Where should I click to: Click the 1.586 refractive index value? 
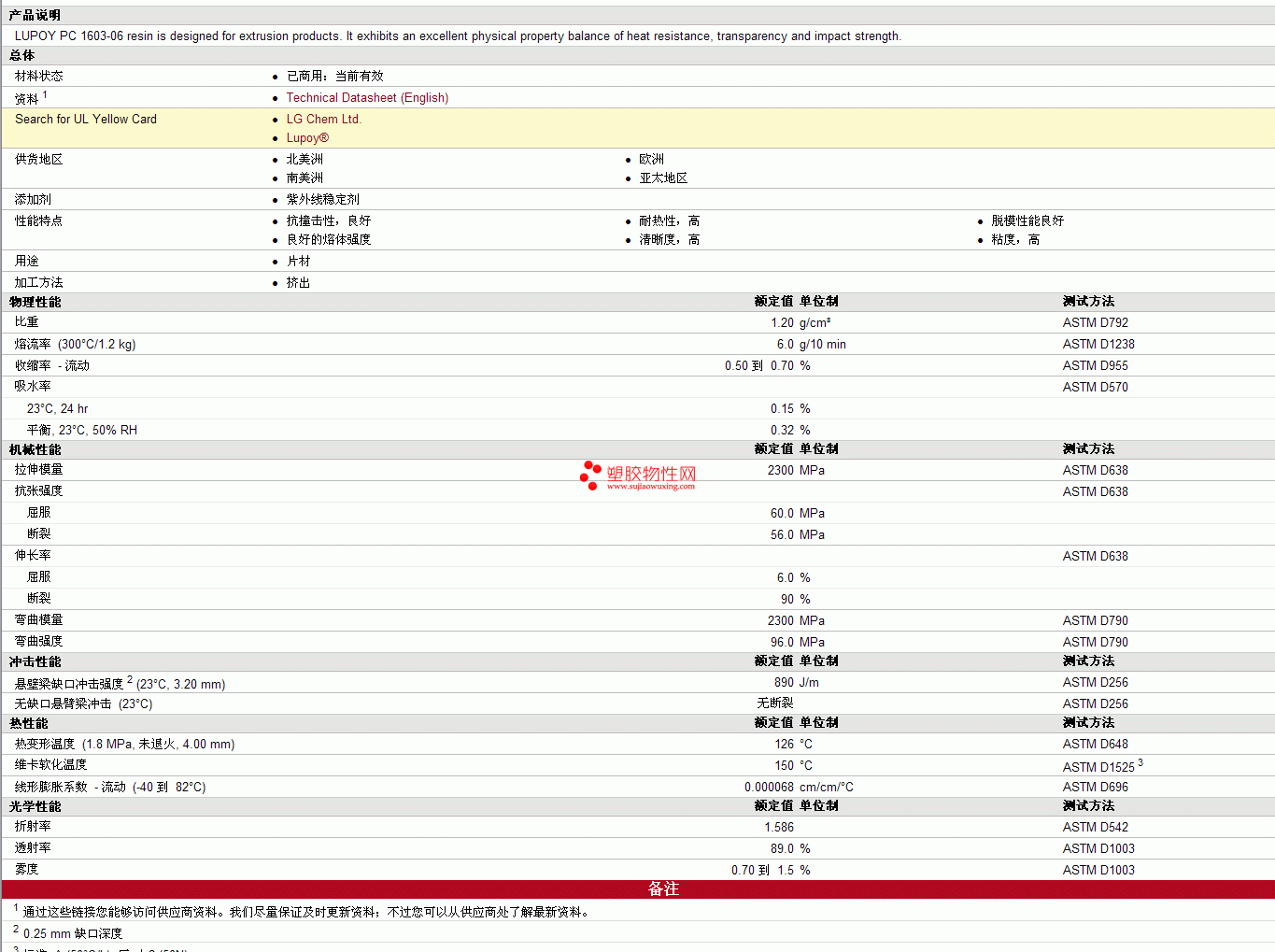point(778,827)
